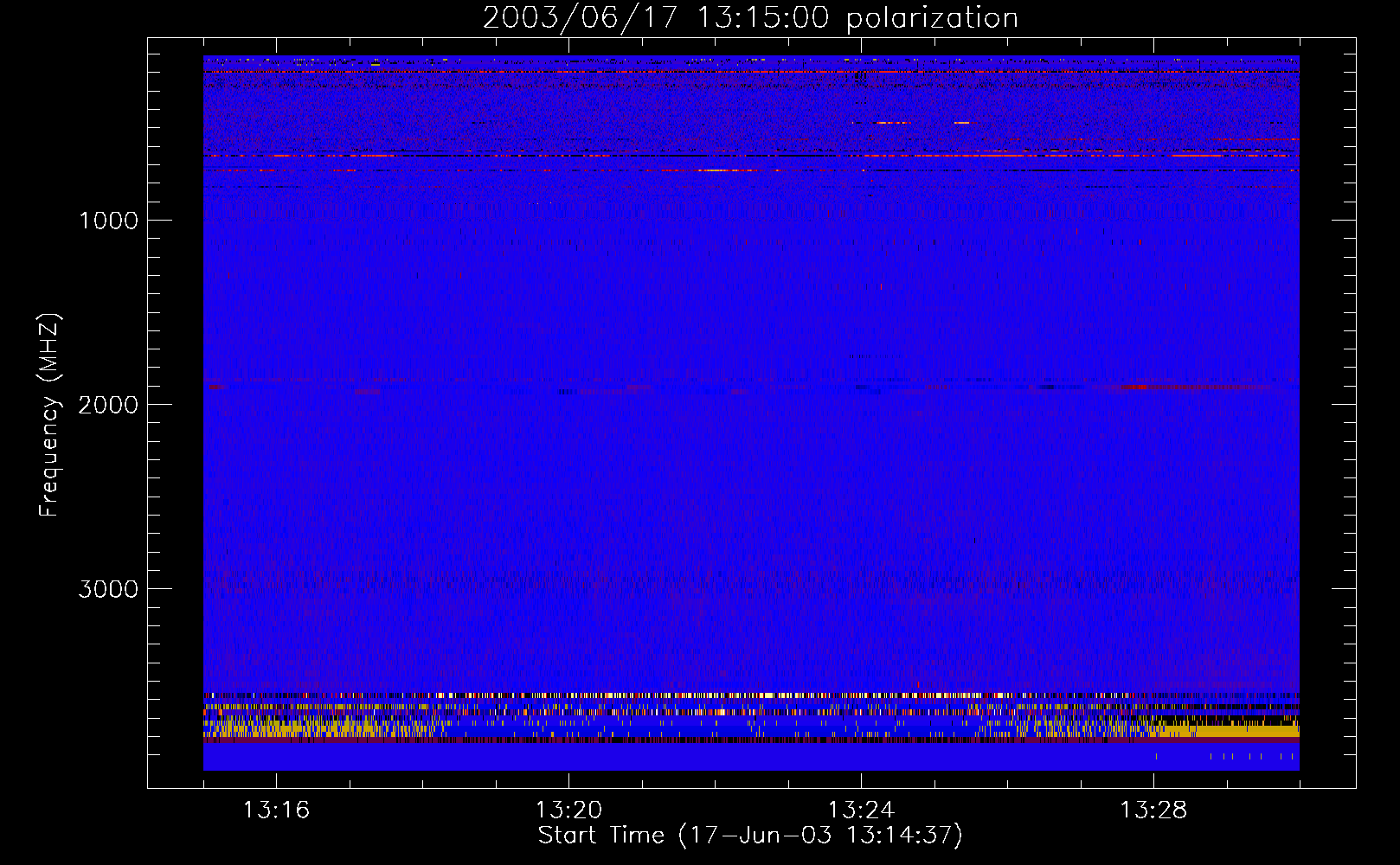Click the 13:20 time tick label
This screenshot has width=1400, height=865.
click(568, 811)
